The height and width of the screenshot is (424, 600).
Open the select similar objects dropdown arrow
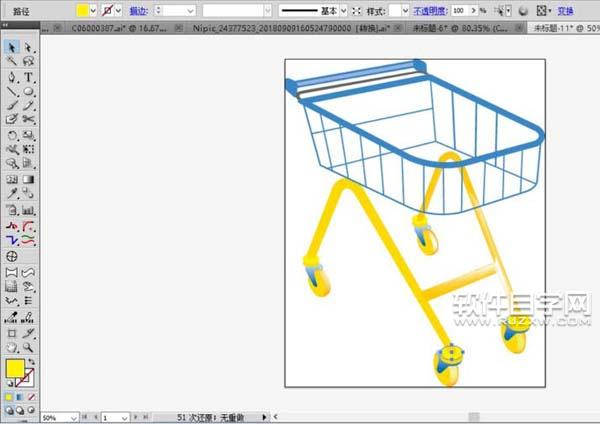click(508, 11)
